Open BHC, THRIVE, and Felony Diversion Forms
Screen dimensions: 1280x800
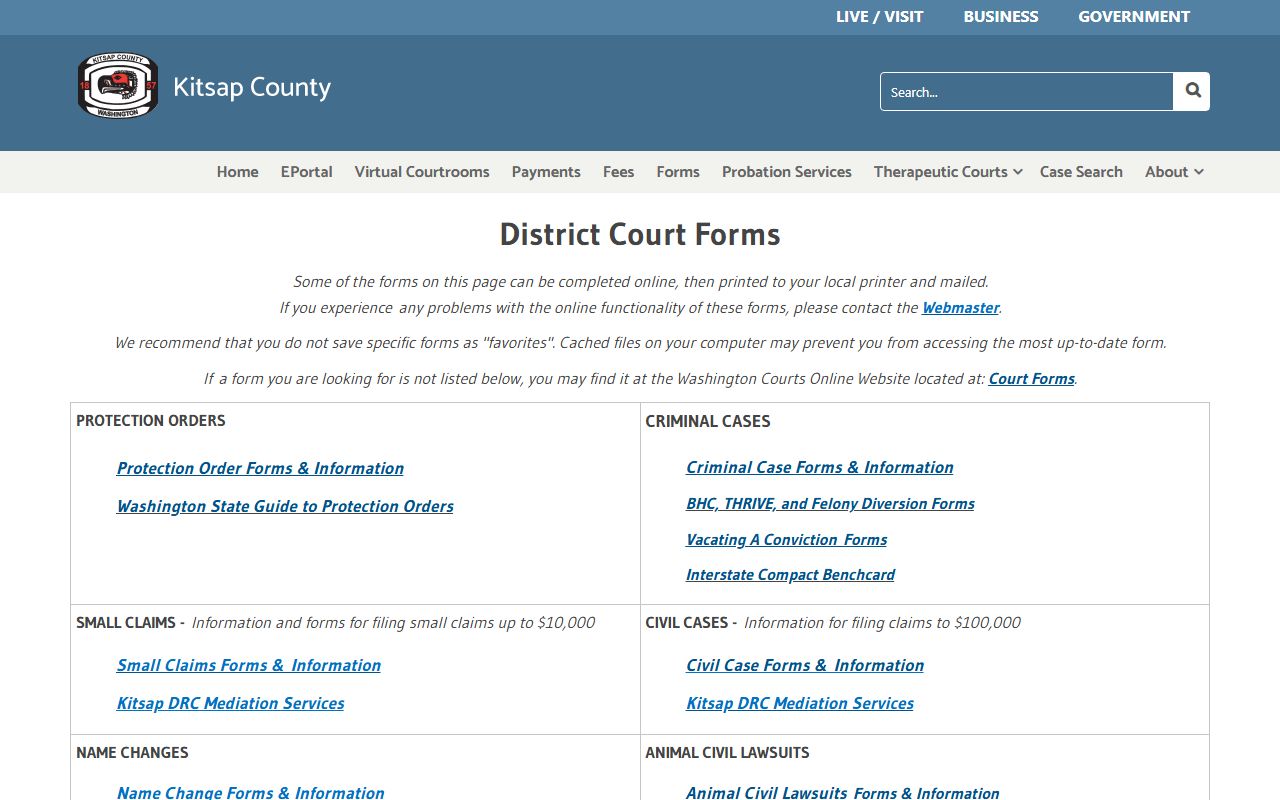[x=830, y=504]
